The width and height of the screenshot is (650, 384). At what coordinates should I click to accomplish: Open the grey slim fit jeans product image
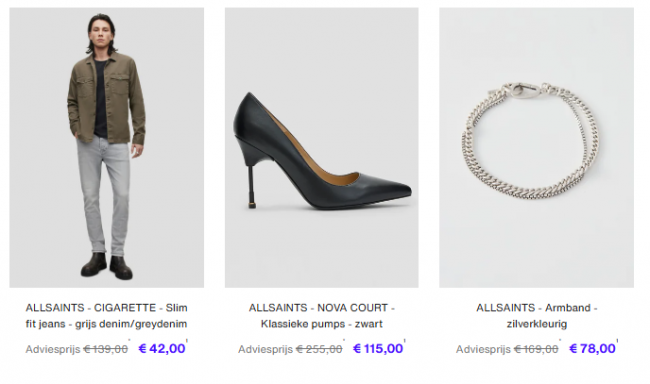pyautogui.click(x=107, y=148)
